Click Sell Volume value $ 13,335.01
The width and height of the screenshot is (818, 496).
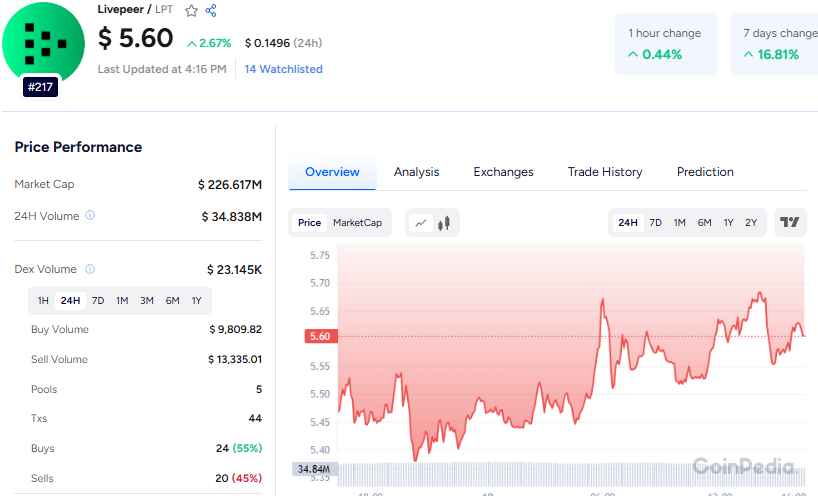click(235, 359)
